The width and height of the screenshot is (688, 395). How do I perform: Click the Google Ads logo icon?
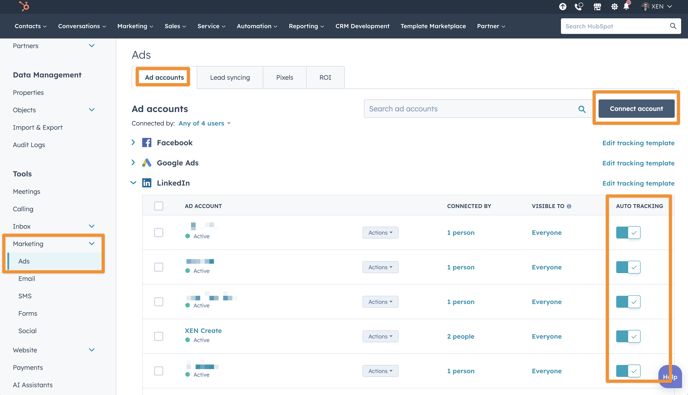[x=147, y=163]
